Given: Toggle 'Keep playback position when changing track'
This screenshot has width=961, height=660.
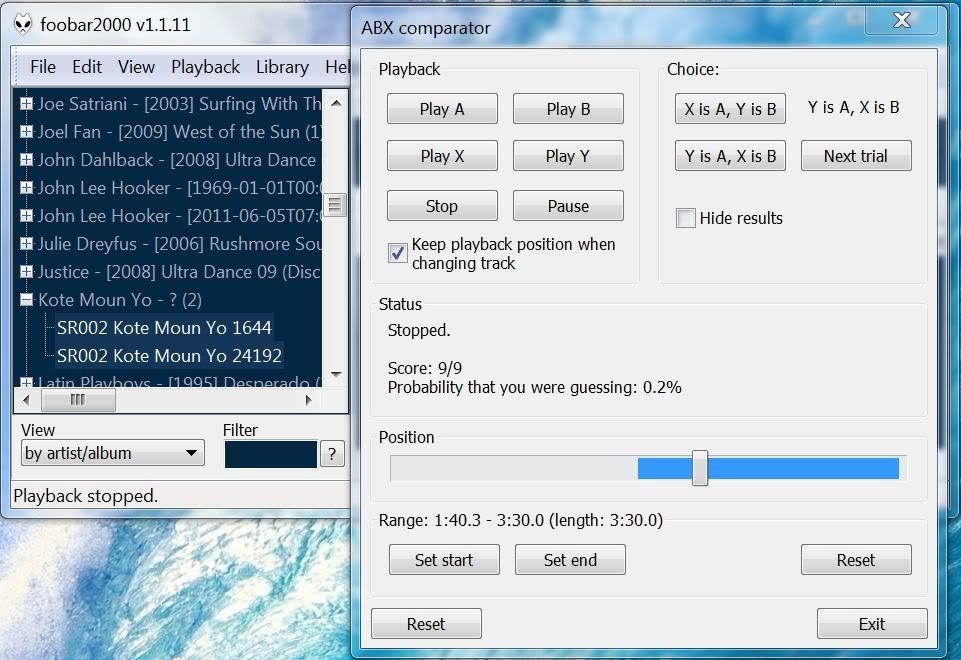Looking at the screenshot, I should pyautogui.click(x=398, y=253).
